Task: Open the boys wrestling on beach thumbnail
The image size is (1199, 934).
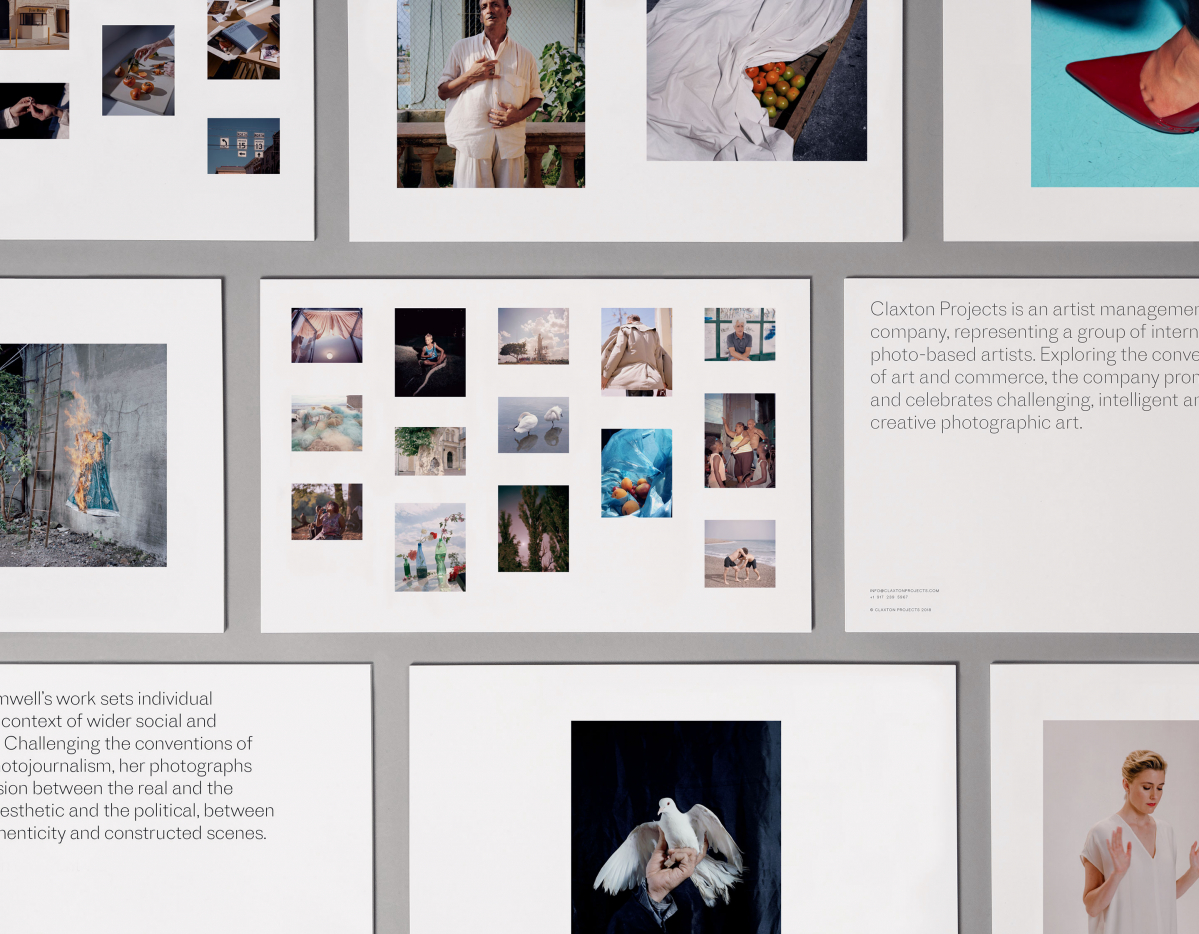Action: click(x=739, y=553)
